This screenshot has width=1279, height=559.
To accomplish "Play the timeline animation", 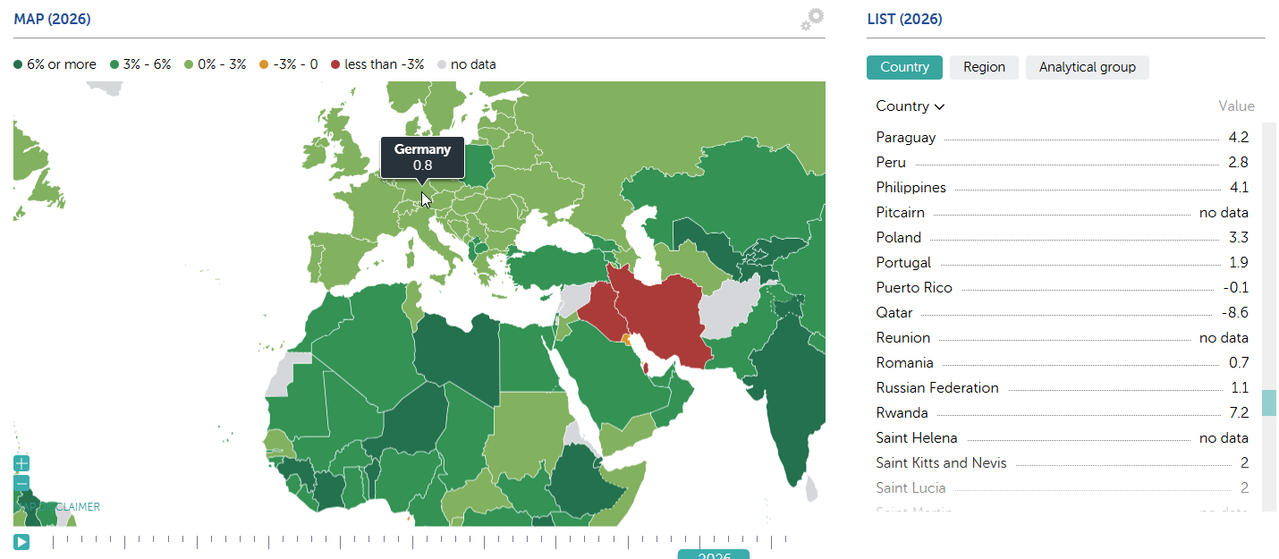I will [x=22, y=542].
